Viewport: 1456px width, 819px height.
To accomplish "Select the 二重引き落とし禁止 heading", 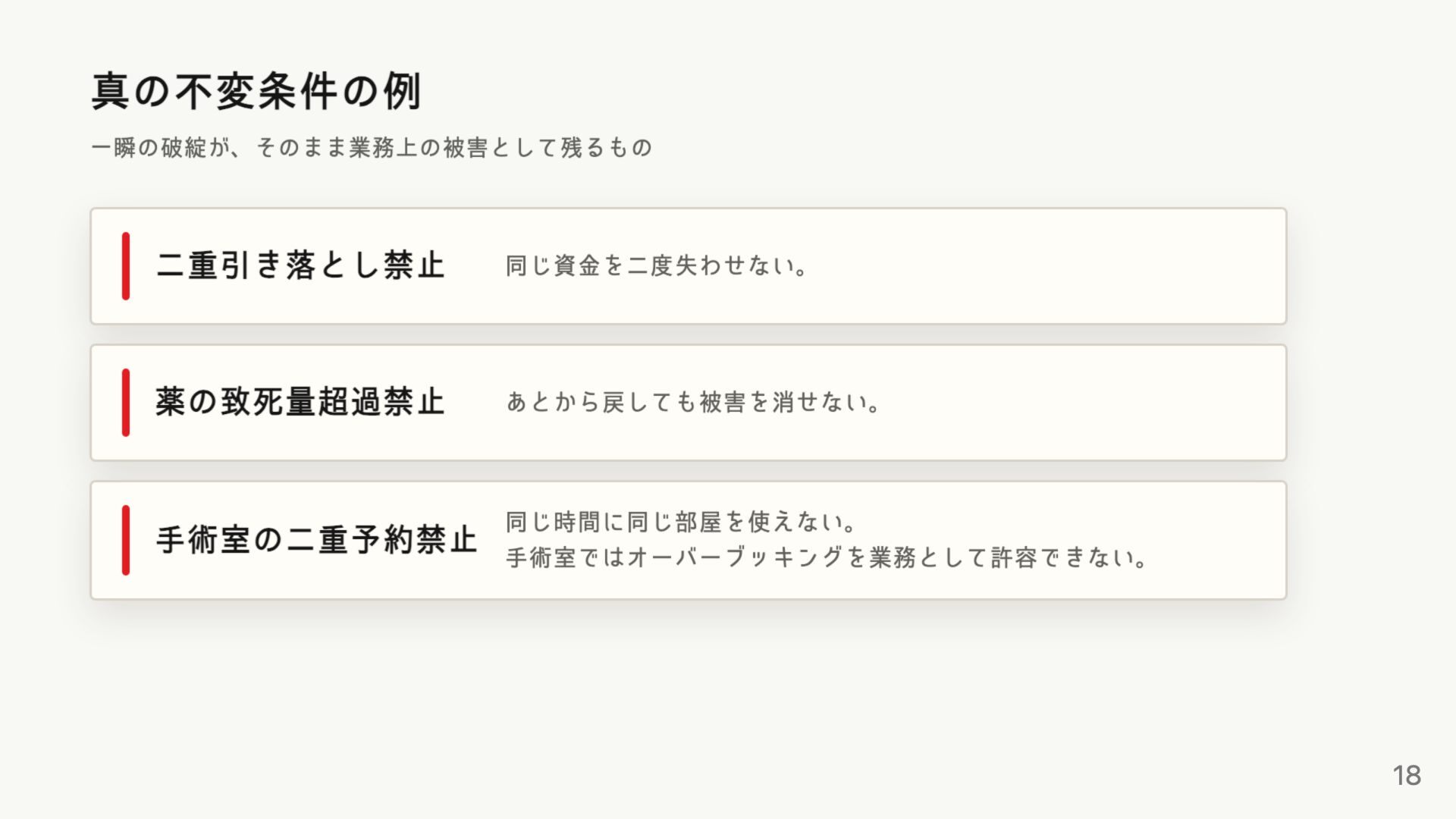I will pos(300,266).
